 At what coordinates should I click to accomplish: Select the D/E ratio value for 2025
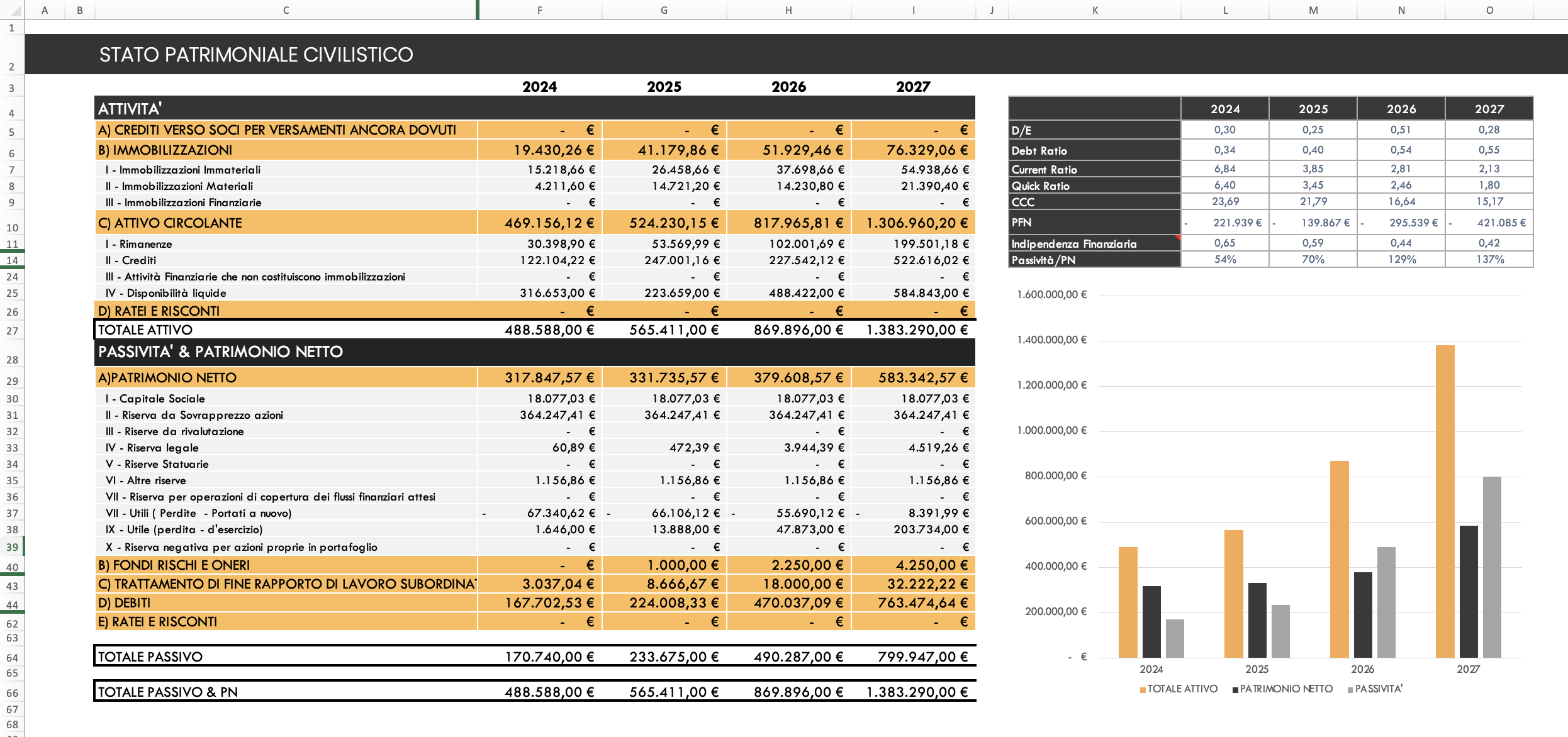[1313, 130]
